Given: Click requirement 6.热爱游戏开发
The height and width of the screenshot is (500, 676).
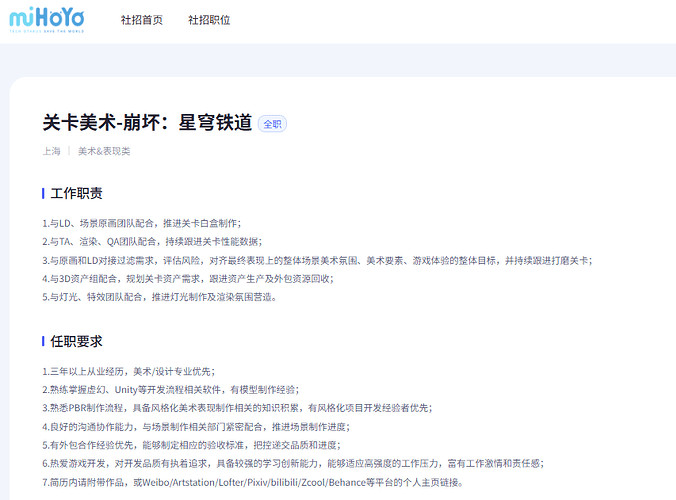Looking at the screenshot, I should (293, 464).
